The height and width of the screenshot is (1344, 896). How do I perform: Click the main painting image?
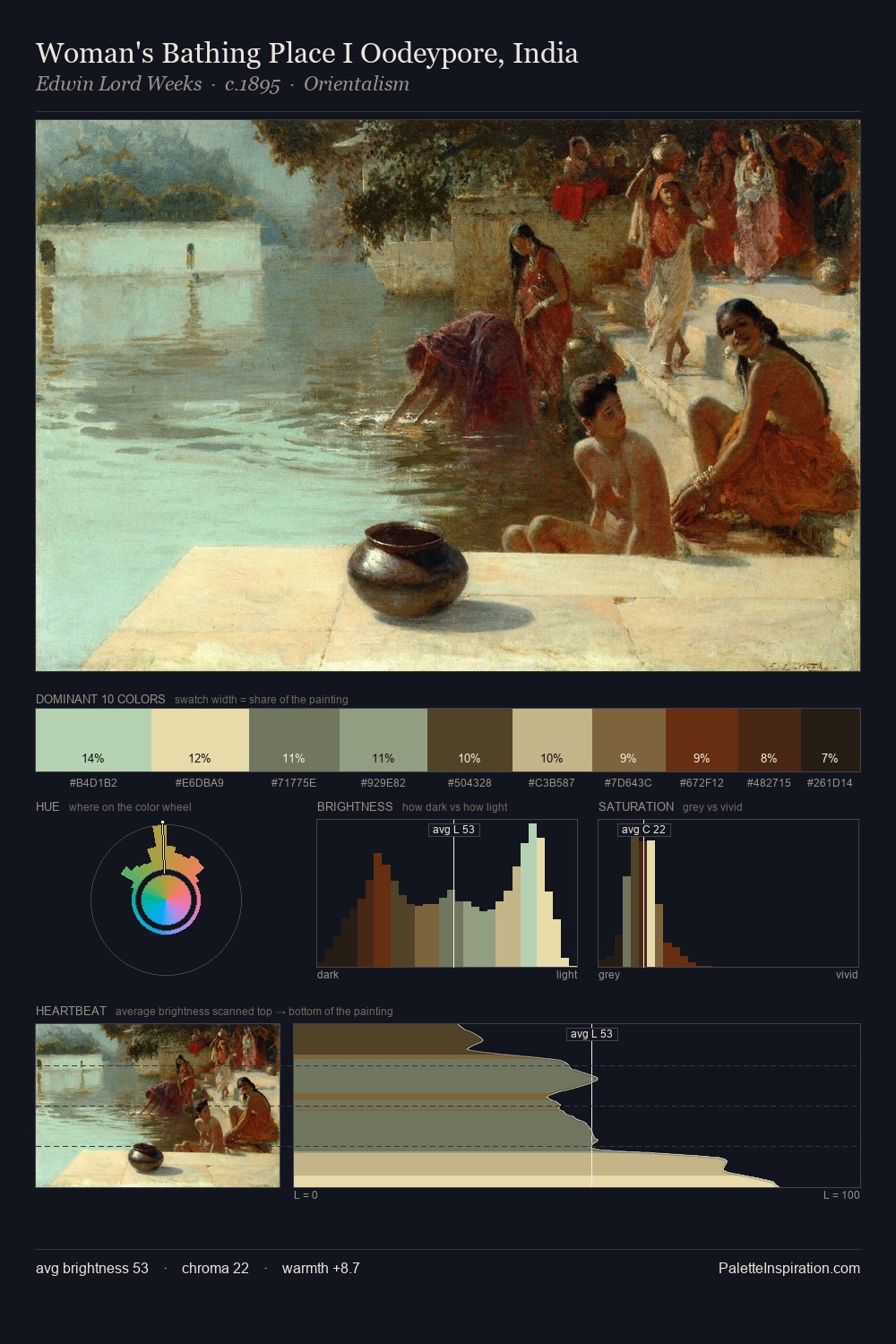pos(448,396)
